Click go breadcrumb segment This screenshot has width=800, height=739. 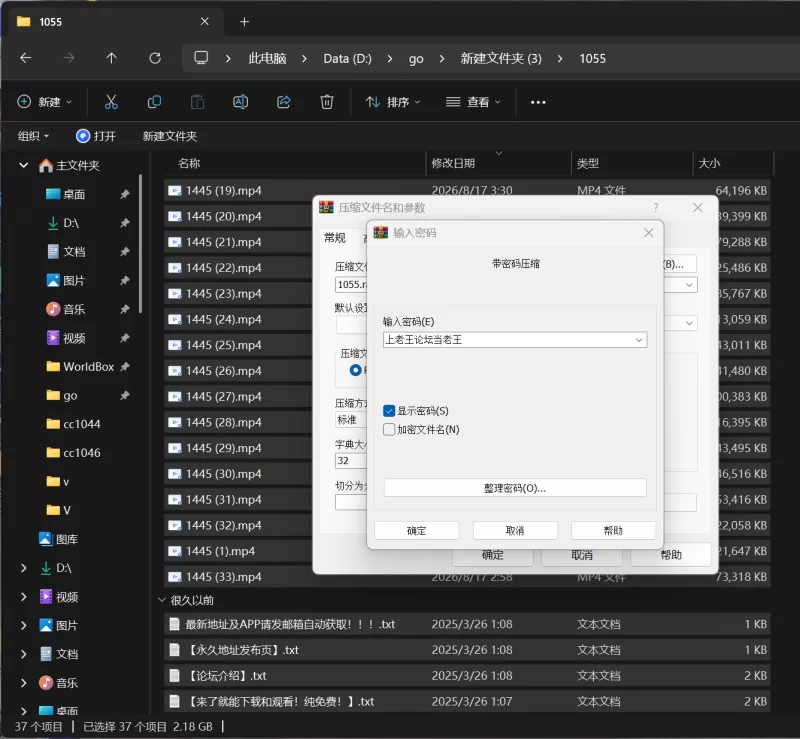(x=416, y=59)
